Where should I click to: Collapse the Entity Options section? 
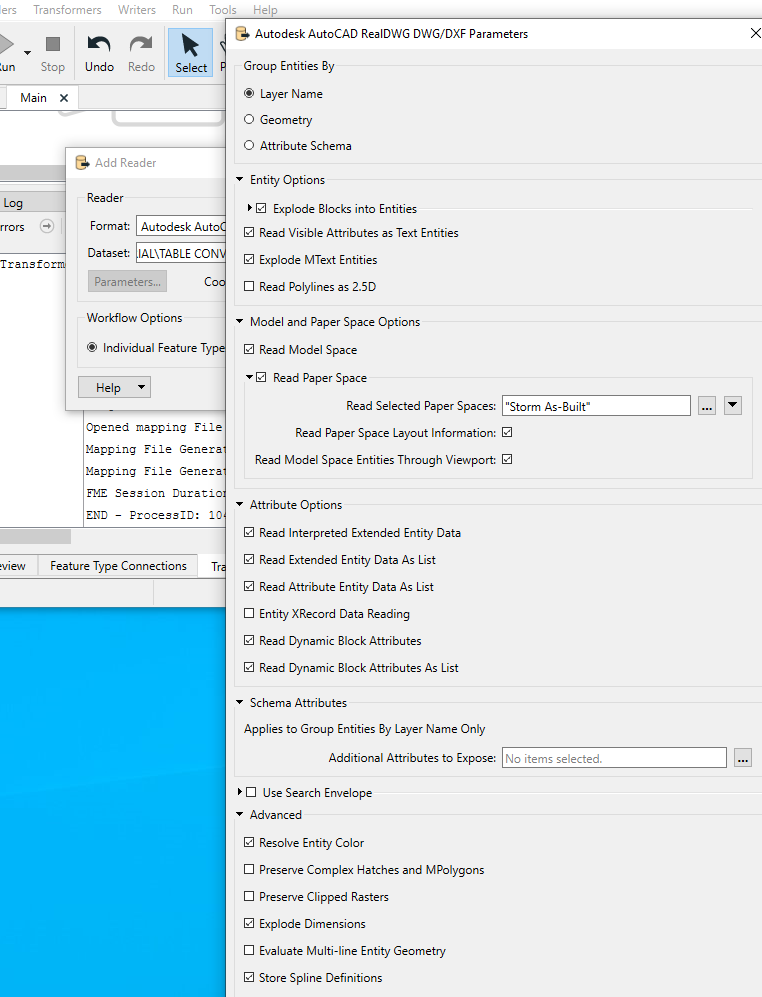(240, 180)
